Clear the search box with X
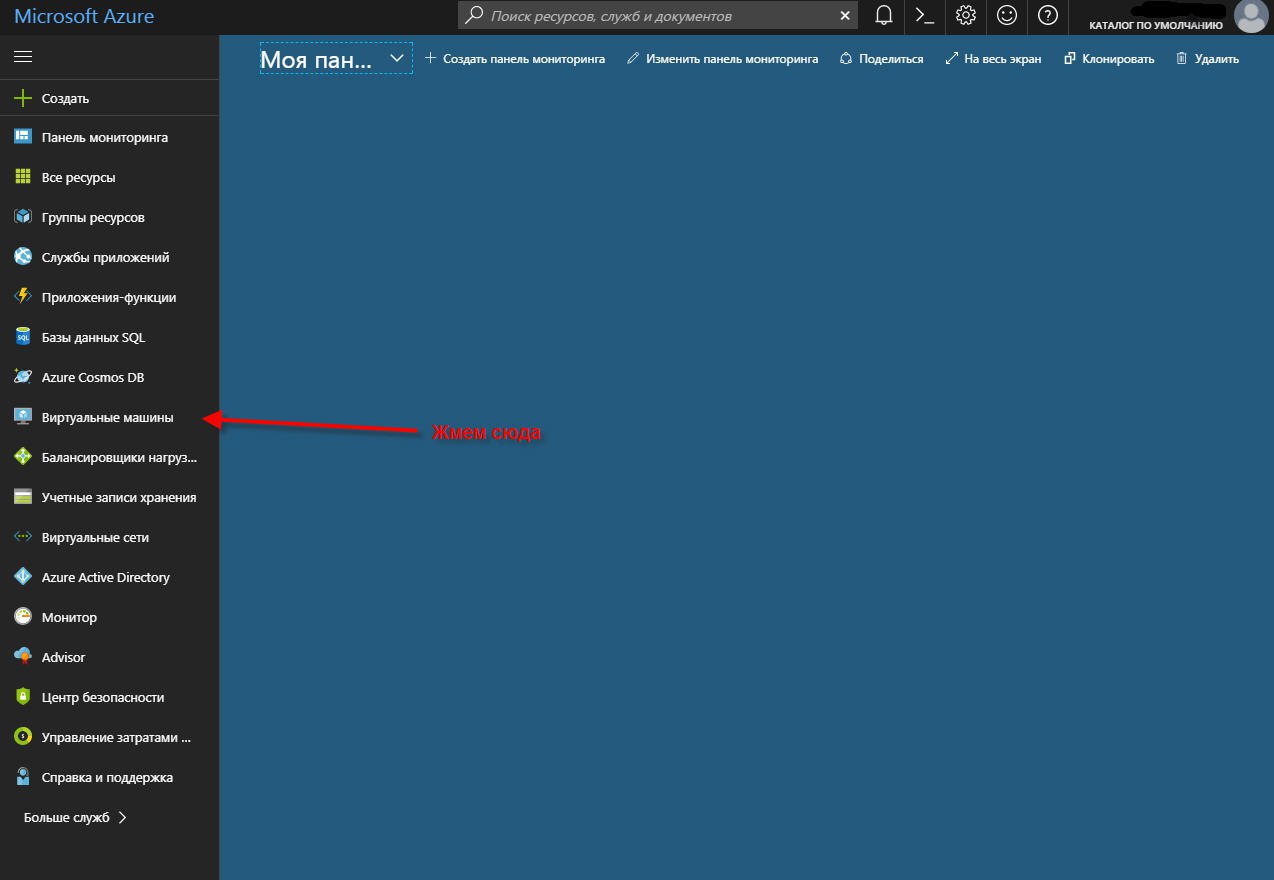The width and height of the screenshot is (1274, 880). (x=845, y=16)
